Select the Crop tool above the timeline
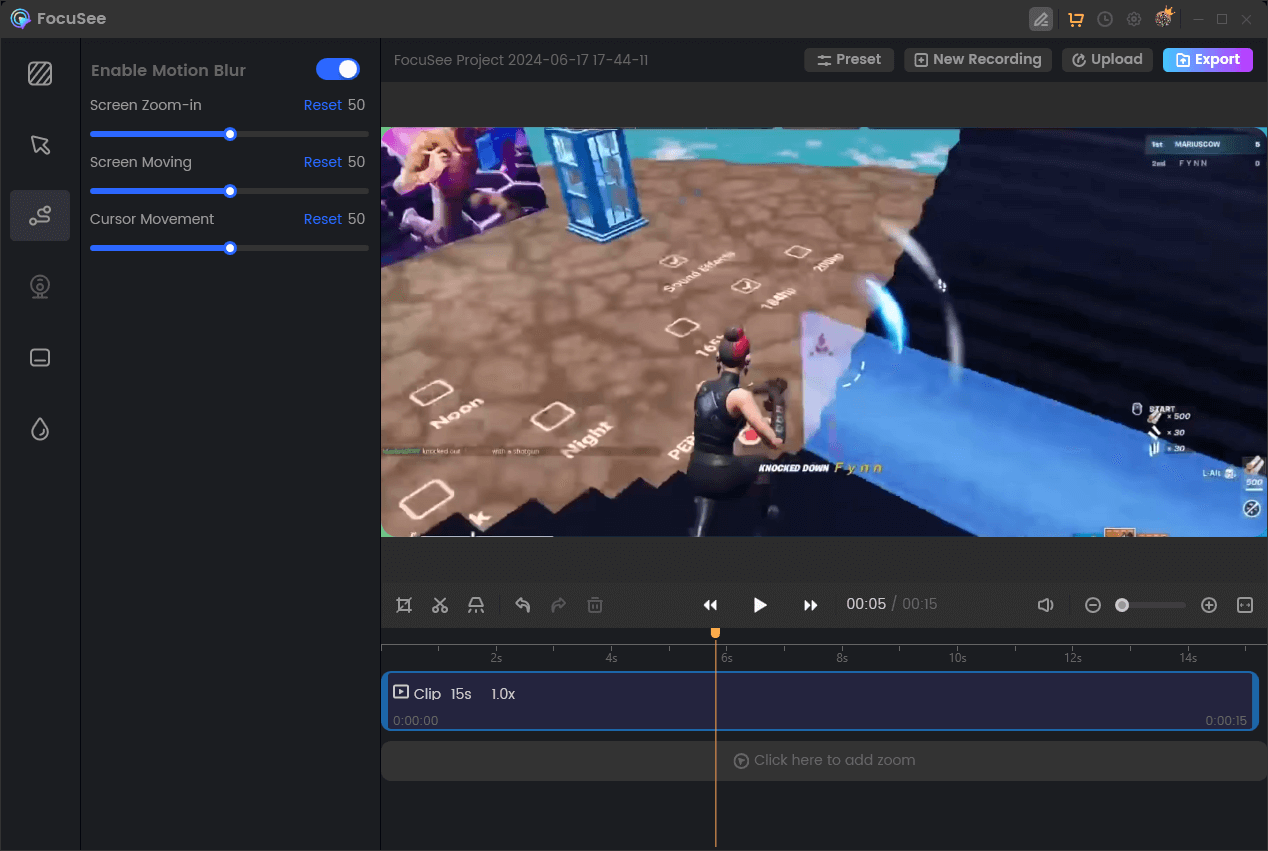This screenshot has height=851, width=1268. point(404,605)
